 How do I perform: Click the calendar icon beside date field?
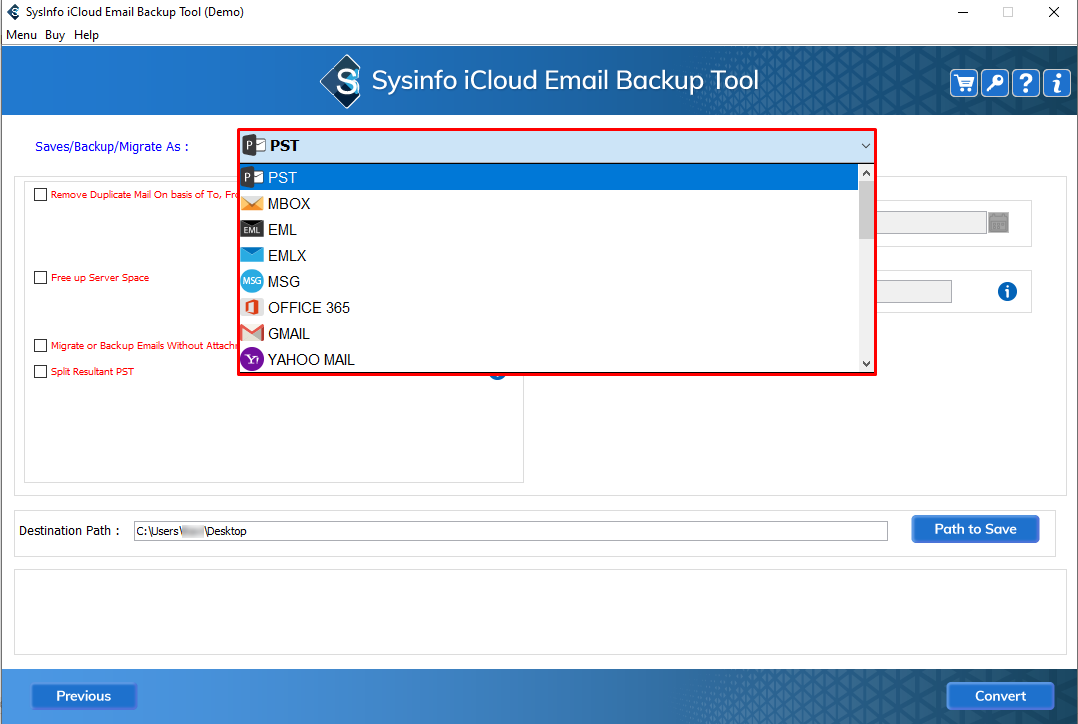coord(998,223)
